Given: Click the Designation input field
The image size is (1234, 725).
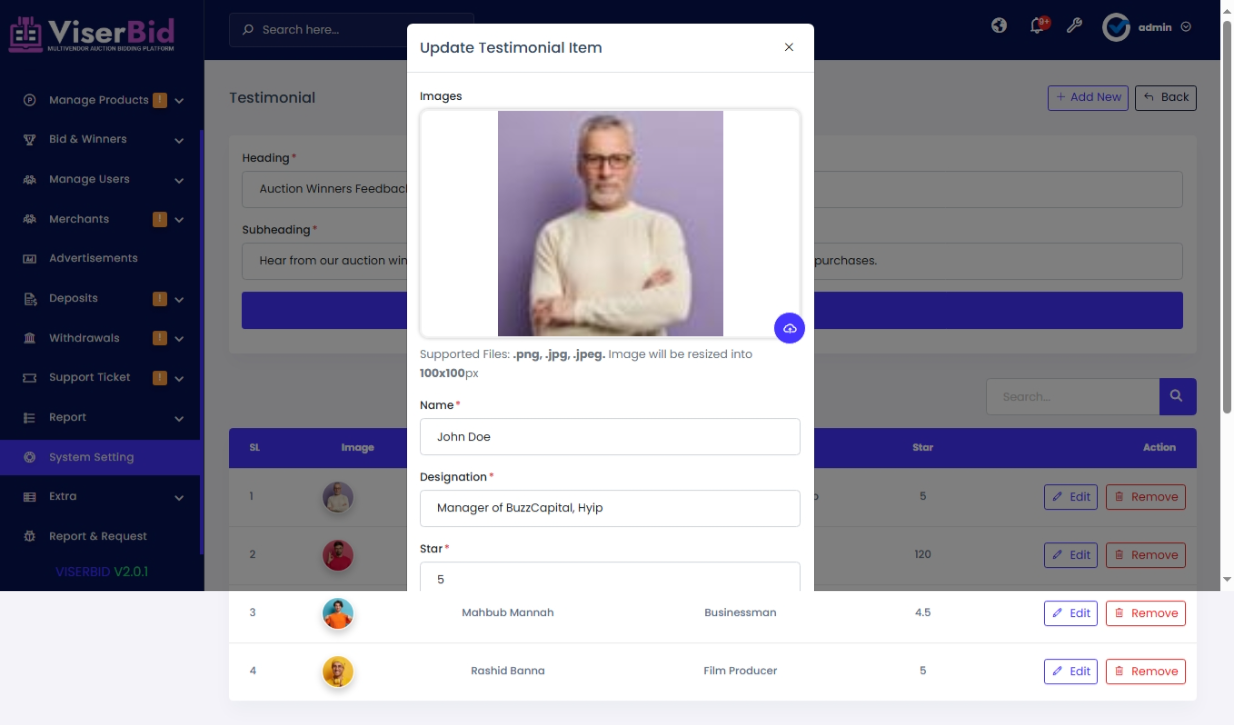Looking at the screenshot, I should (x=610, y=508).
